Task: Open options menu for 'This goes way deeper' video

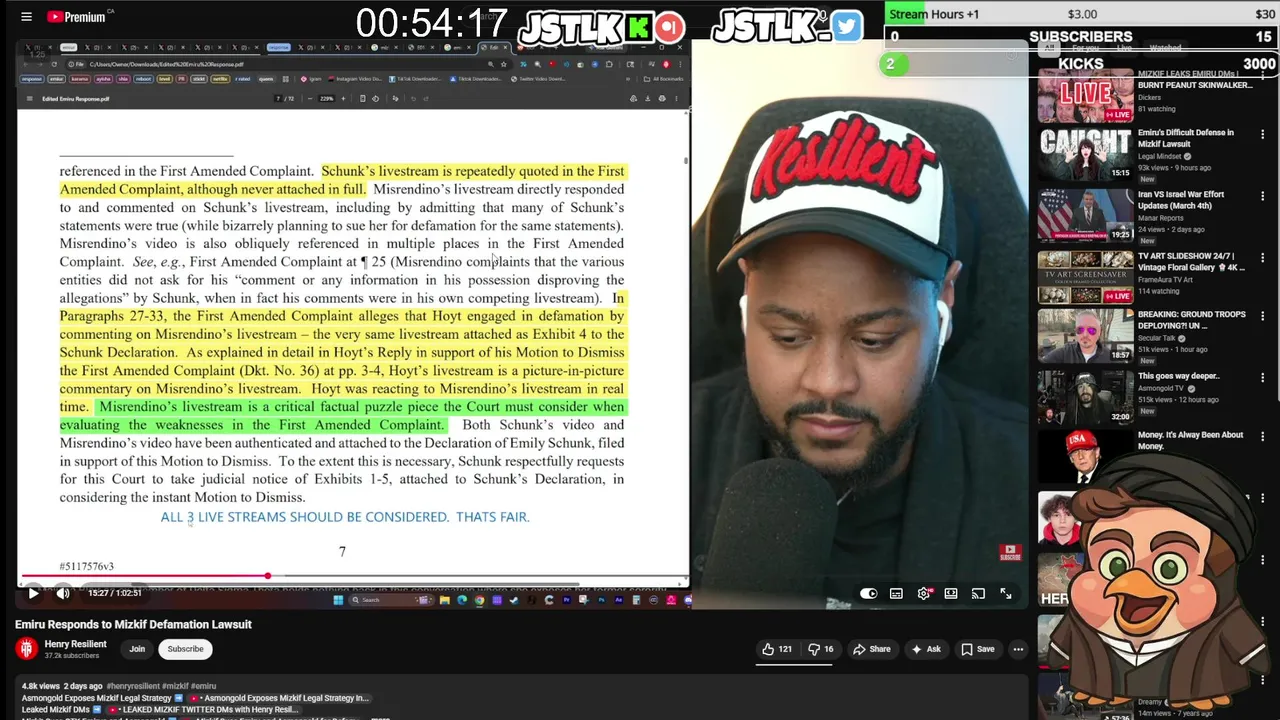Action: 1262,378
